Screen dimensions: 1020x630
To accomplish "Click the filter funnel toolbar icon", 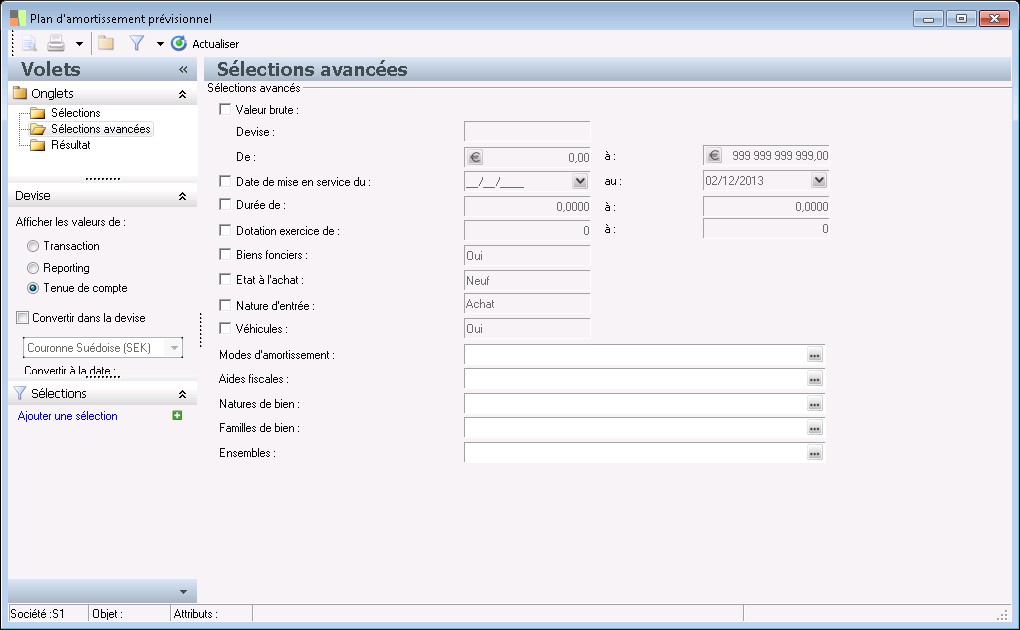I will coord(137,44).
